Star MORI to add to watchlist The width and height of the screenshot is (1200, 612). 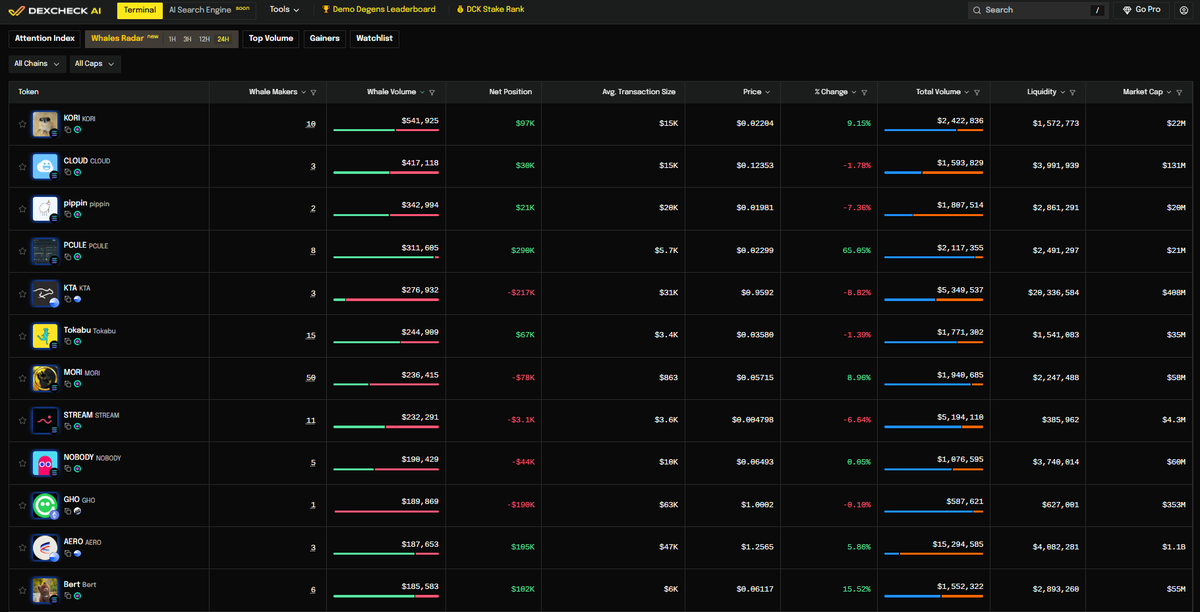click(22, 379)
